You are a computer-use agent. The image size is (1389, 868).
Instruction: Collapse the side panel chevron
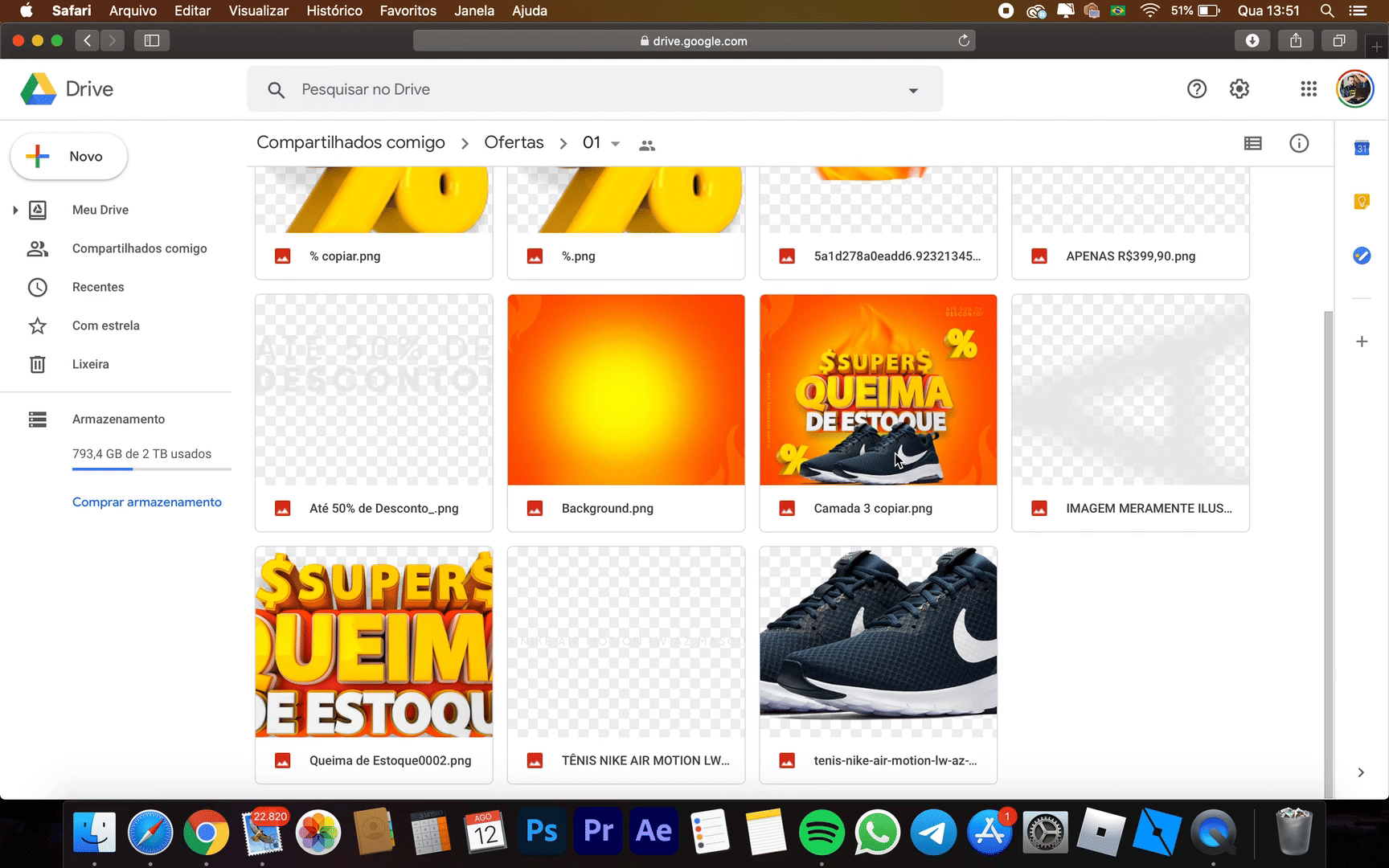click(1360, 772)
